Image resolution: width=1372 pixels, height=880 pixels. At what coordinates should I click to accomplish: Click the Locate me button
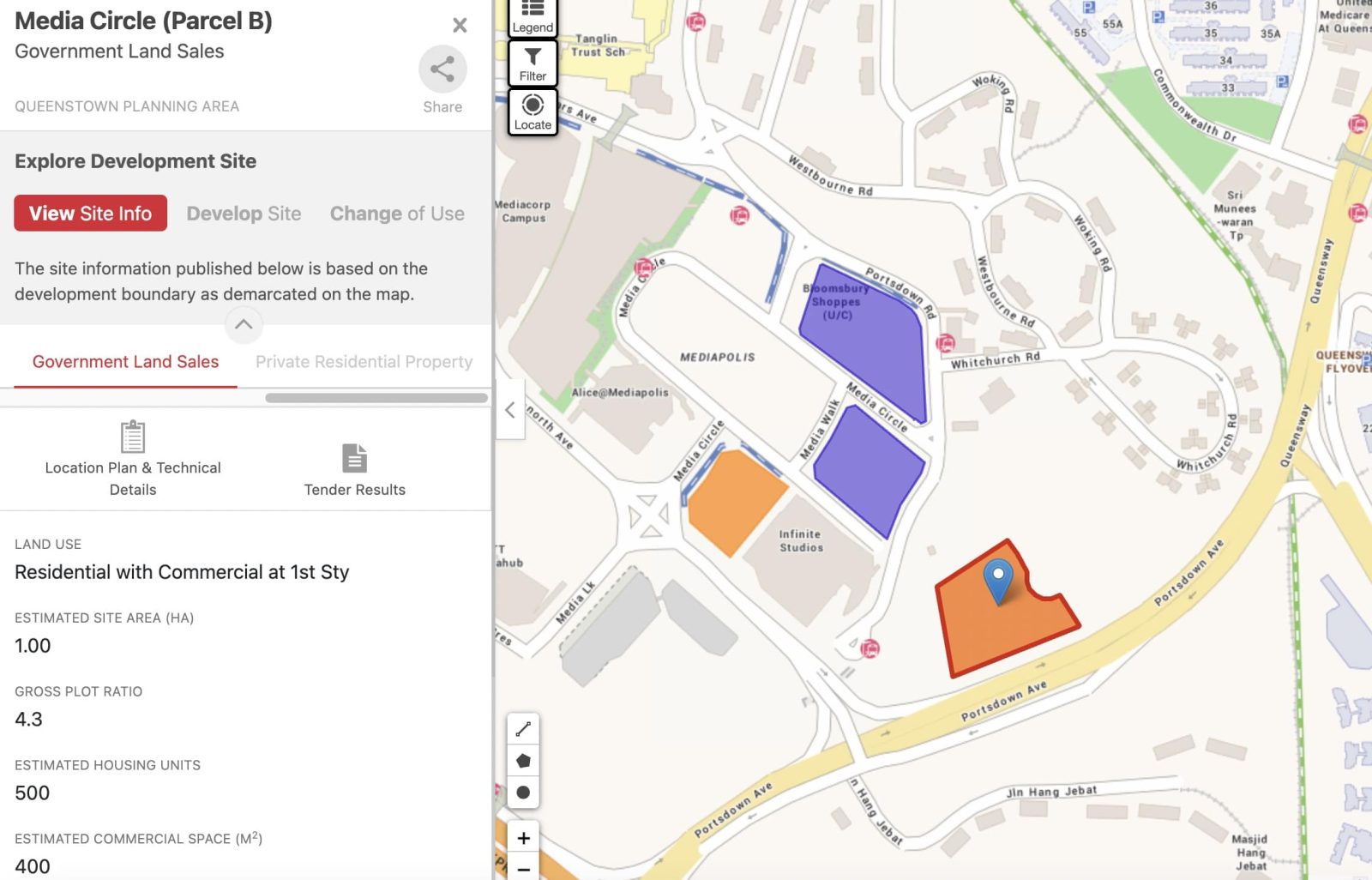click(x=533, y=112)
